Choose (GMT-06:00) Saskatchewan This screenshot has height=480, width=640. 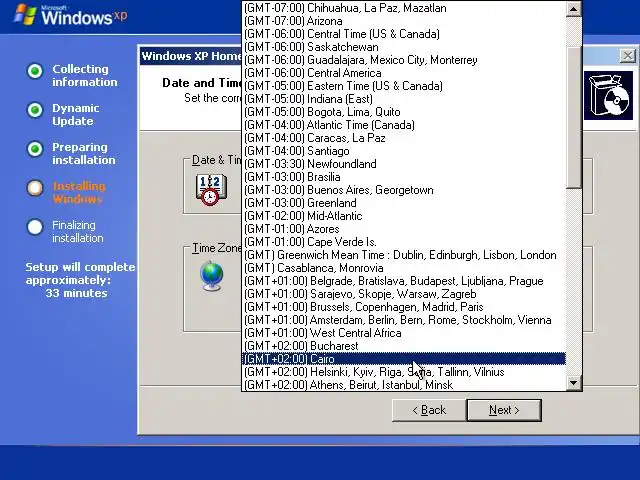point(404,47)
